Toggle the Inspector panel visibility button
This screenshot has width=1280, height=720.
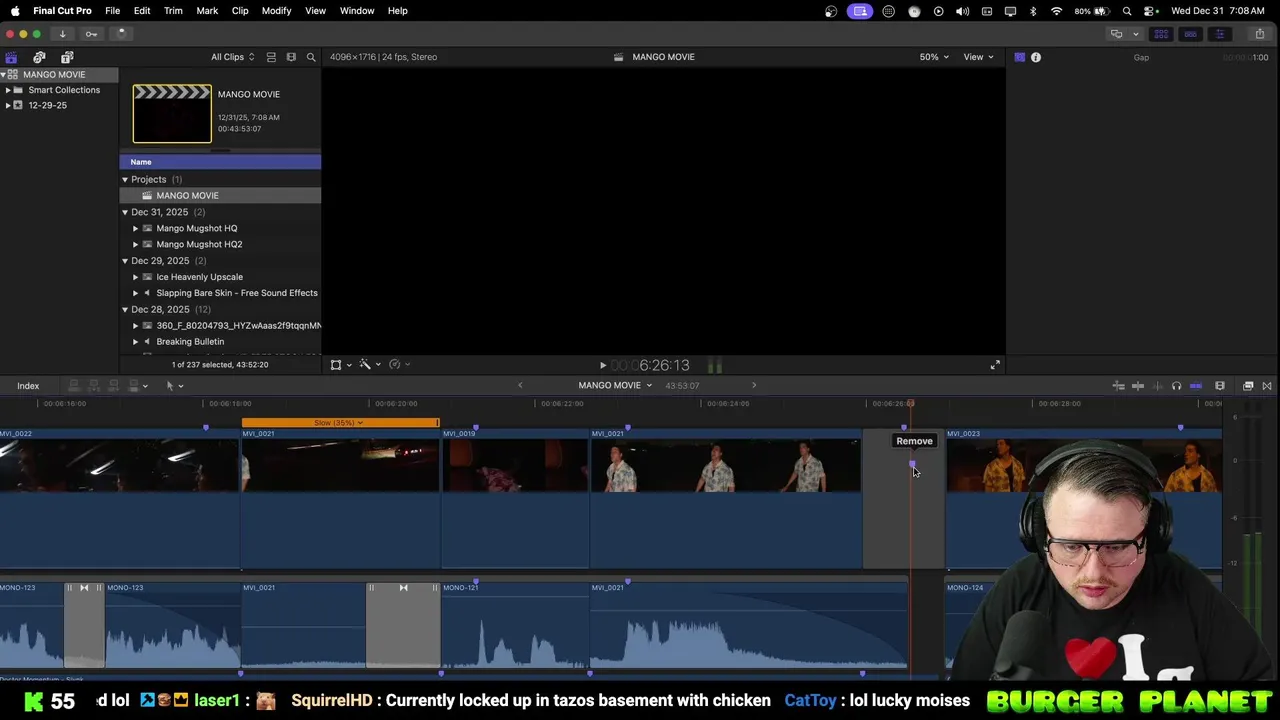click(1220, 34)
